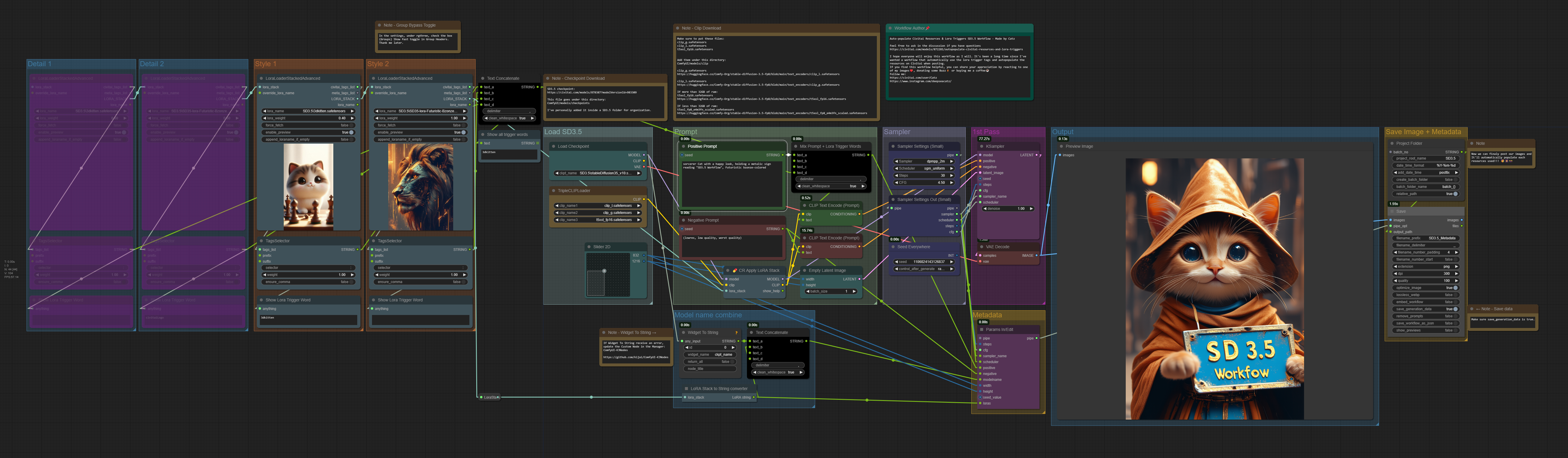1568x458 pixels.
Task: Open the add_date_time dropdown showing postfix
Action: (1427, 172)
